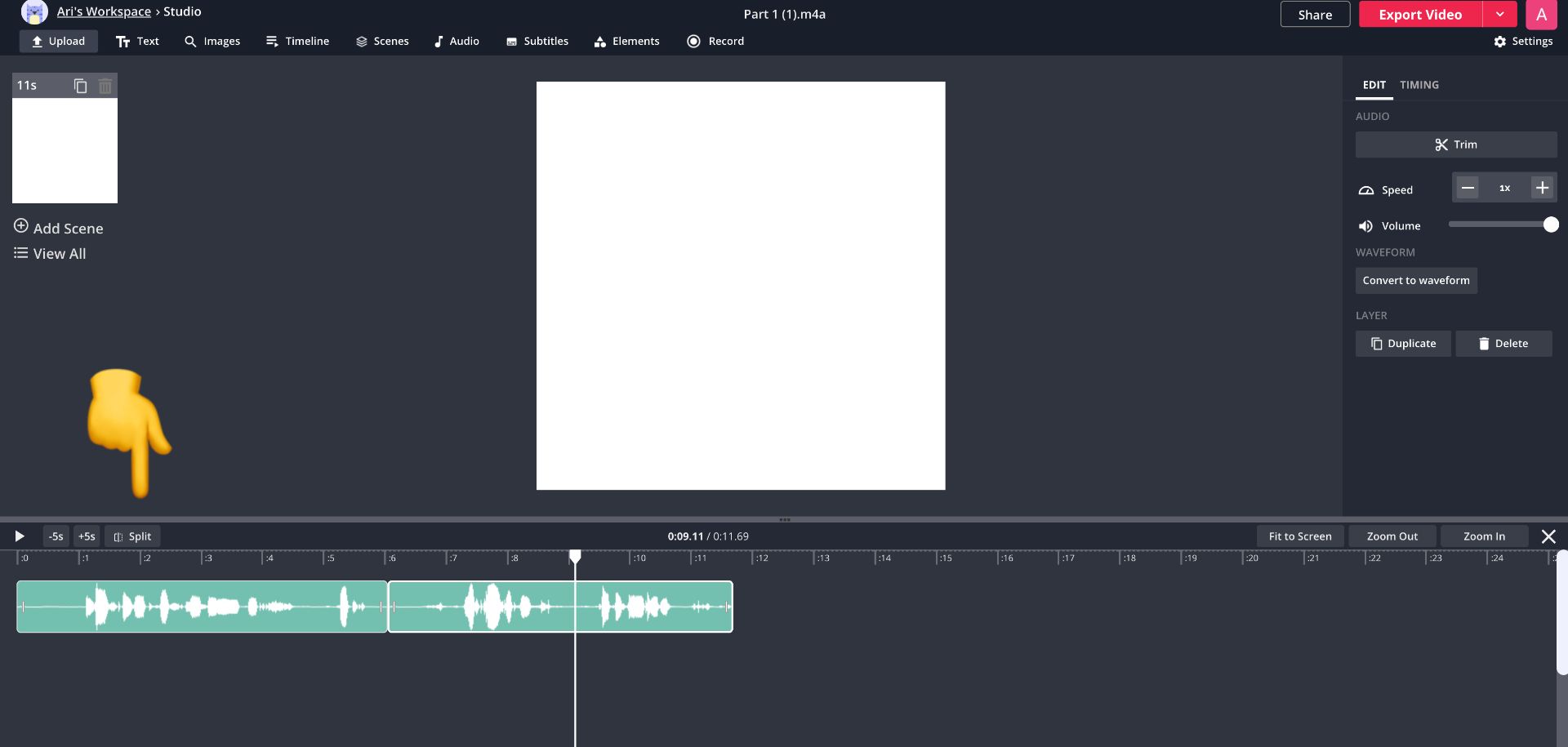Open the Subtitles menu
1568x747 pixels.
coord(537,42)
